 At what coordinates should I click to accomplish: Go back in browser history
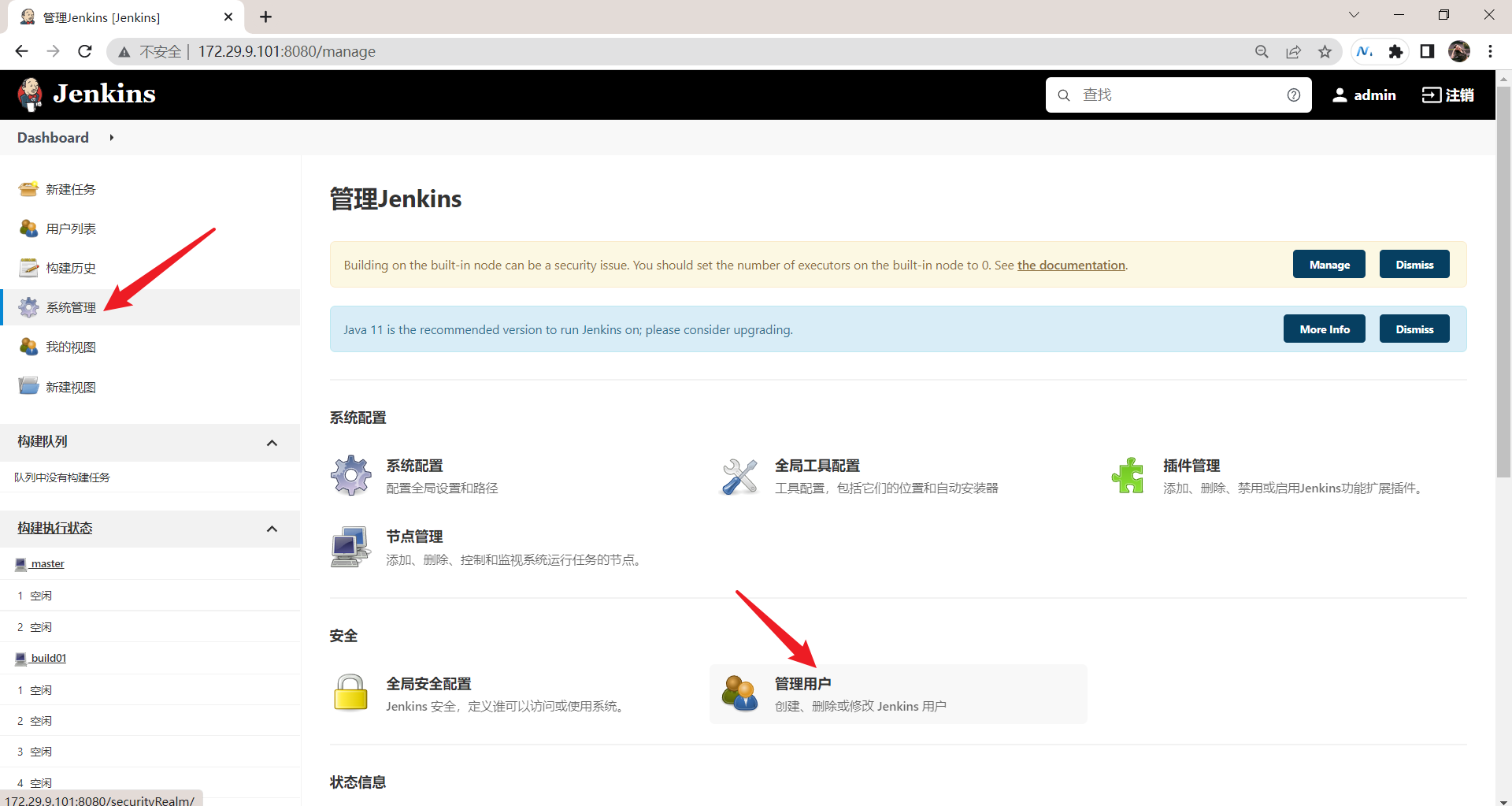click(x=21, y=51)
